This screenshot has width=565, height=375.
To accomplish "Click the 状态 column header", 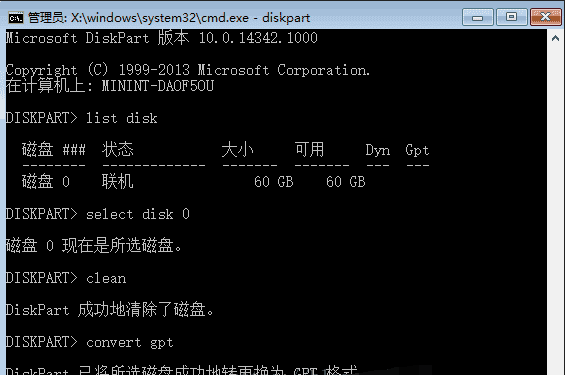I will tap(117, 149).
